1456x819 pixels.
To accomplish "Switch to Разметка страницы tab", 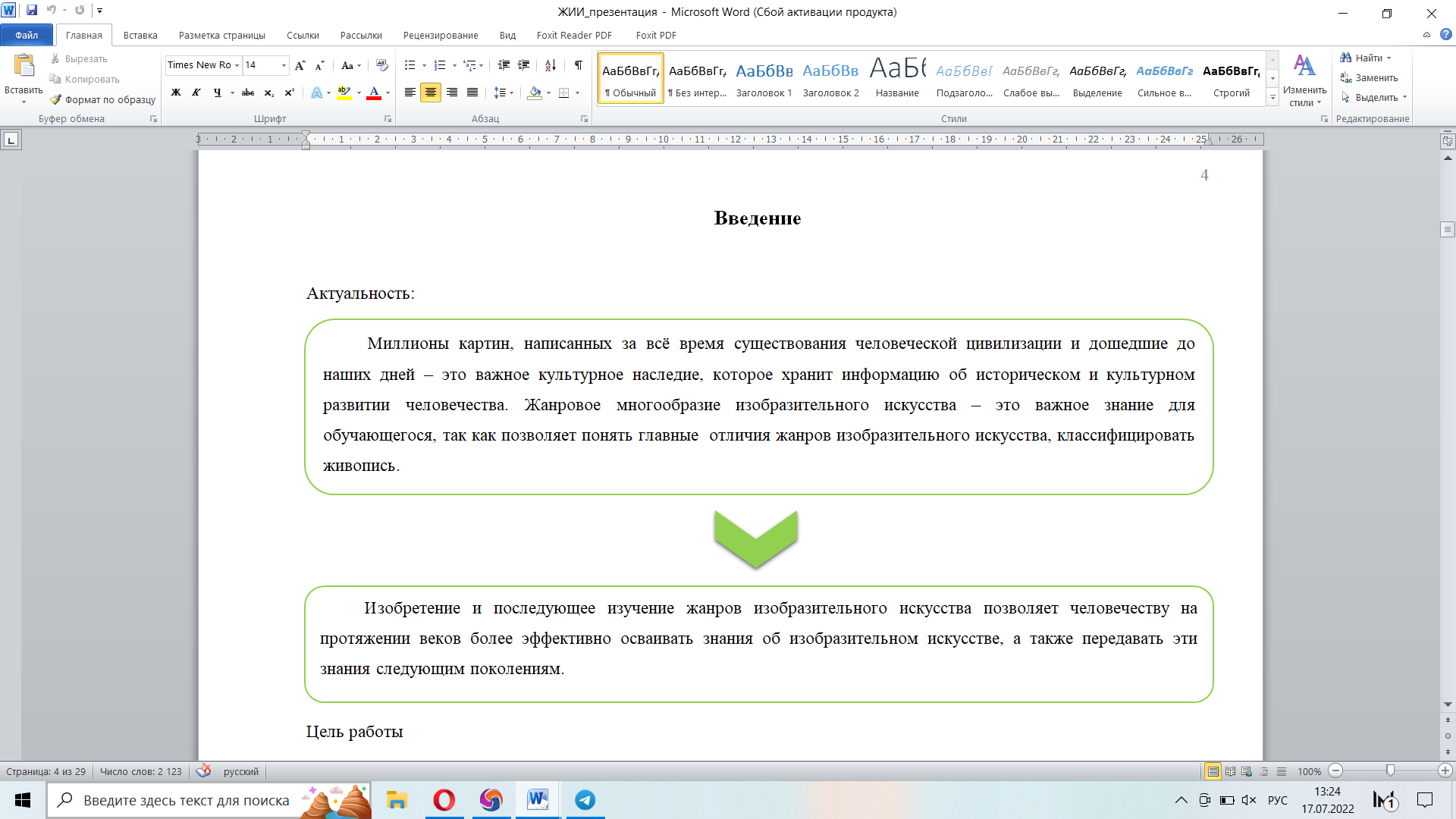I will [222, 35].
